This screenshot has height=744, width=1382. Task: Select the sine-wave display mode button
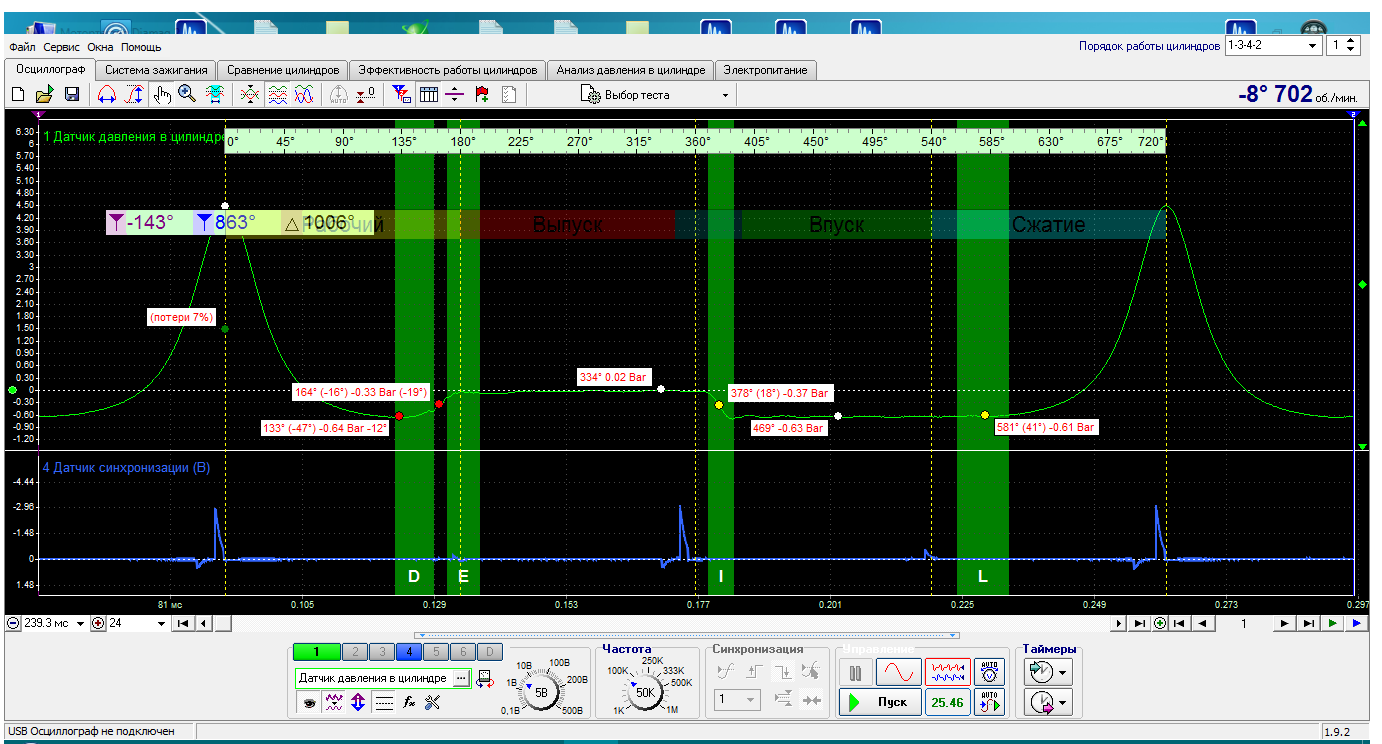tap(899, 671)
